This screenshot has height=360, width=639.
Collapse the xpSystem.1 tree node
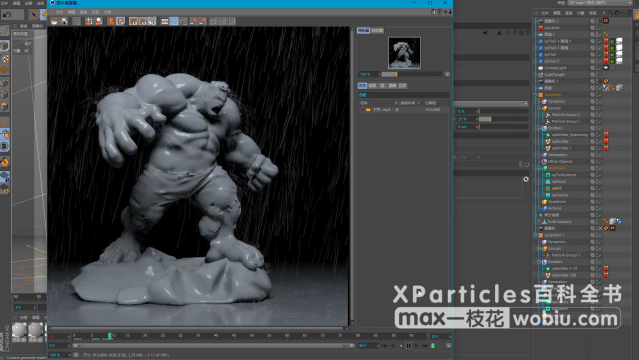point(535,235)
